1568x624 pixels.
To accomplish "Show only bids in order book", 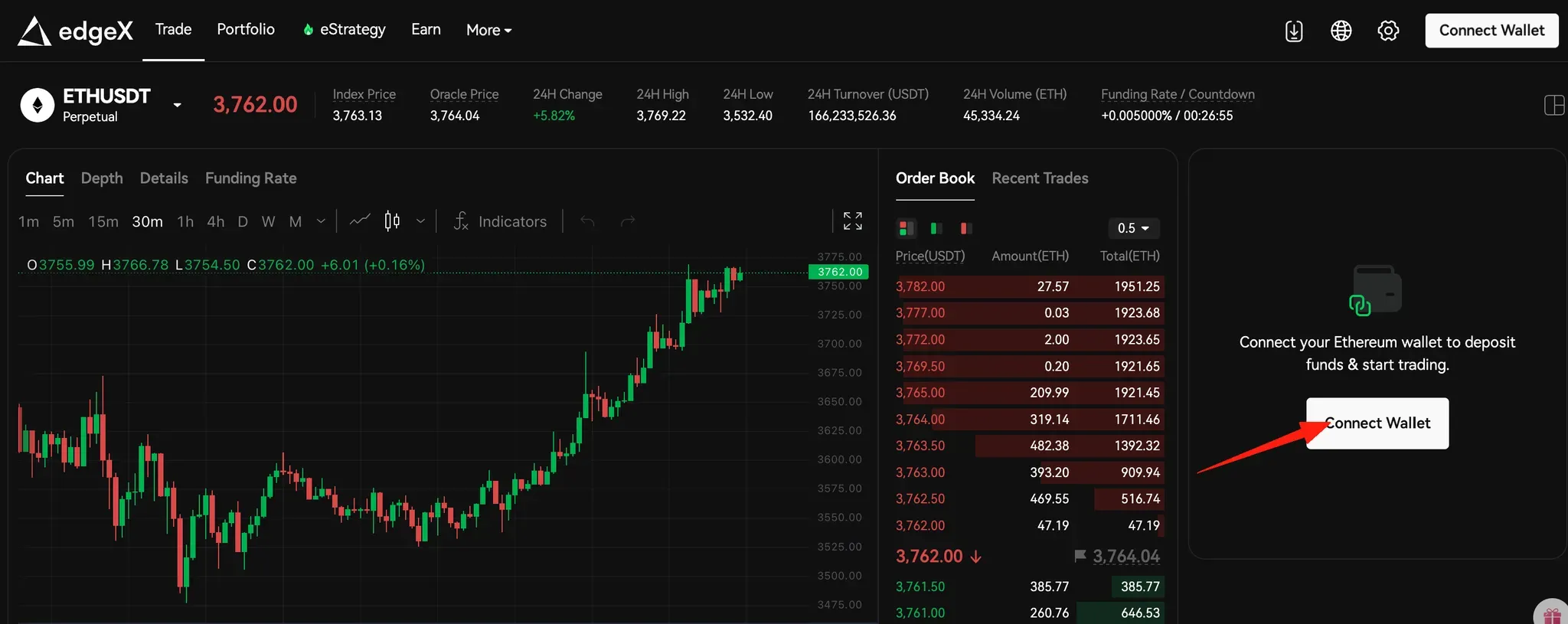I will click(x=936, y=228).
